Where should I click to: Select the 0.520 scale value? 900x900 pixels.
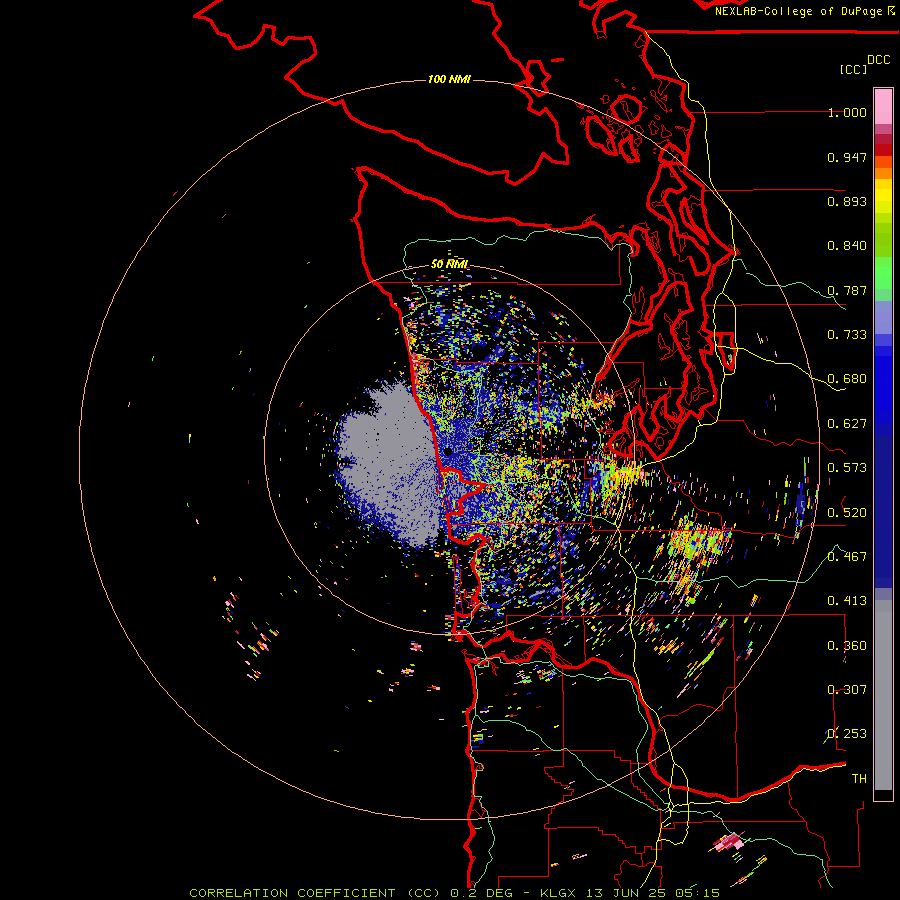847,513
